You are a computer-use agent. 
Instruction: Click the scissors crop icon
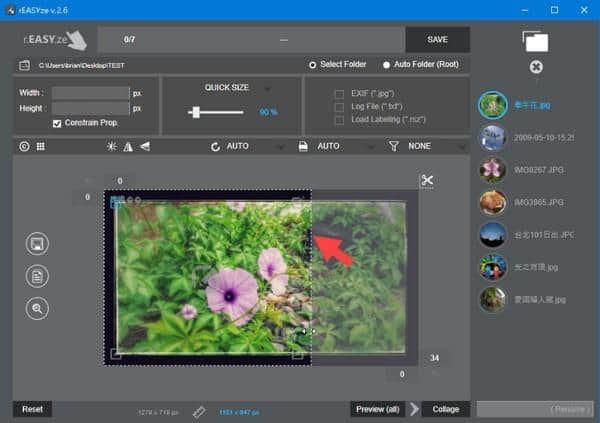[427, 181]
